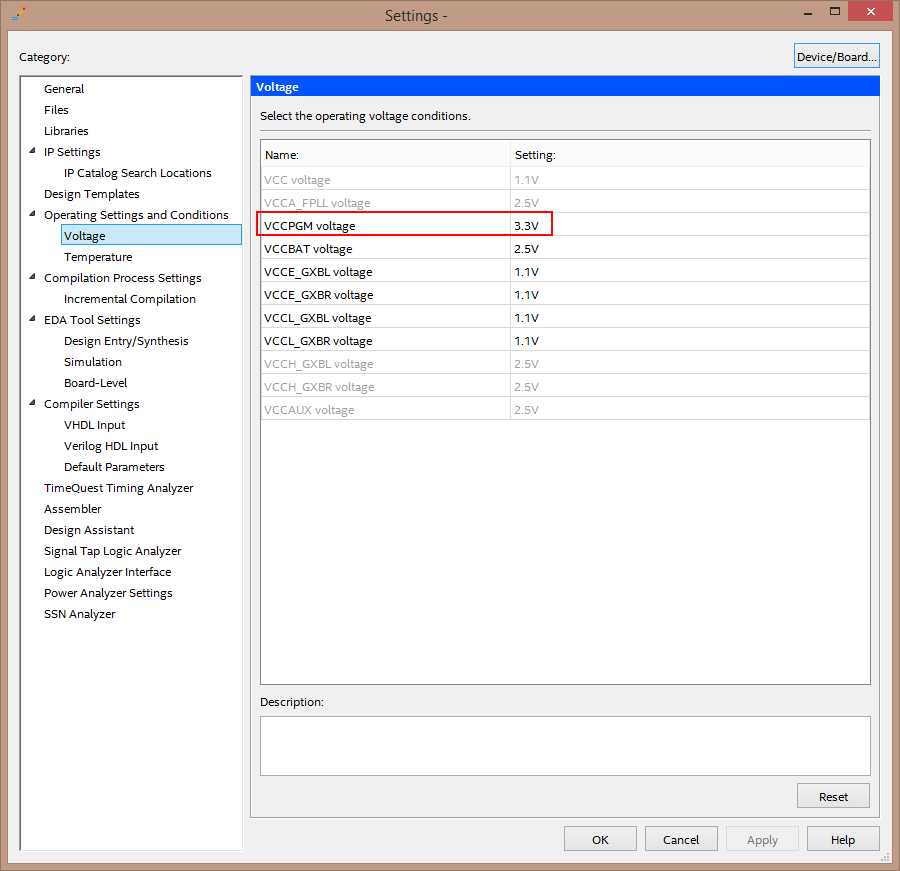Select Compilation Process Settings category

pos(123,278)
